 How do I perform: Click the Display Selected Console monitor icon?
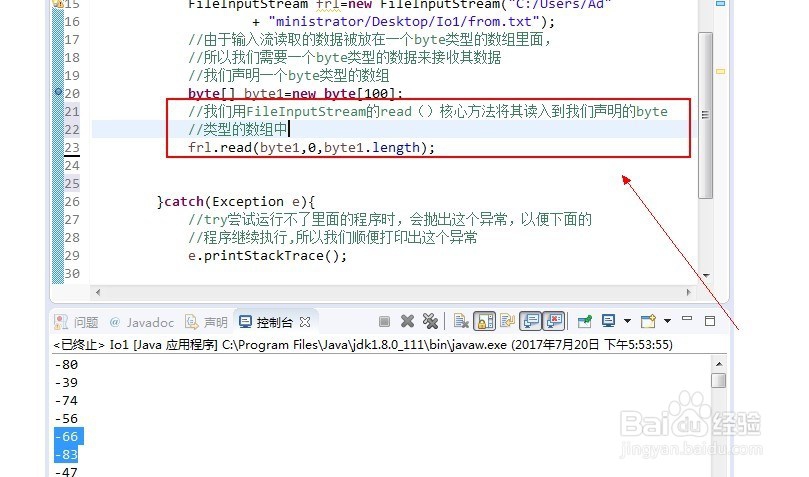pyautogui.click(x=609, y=321)
